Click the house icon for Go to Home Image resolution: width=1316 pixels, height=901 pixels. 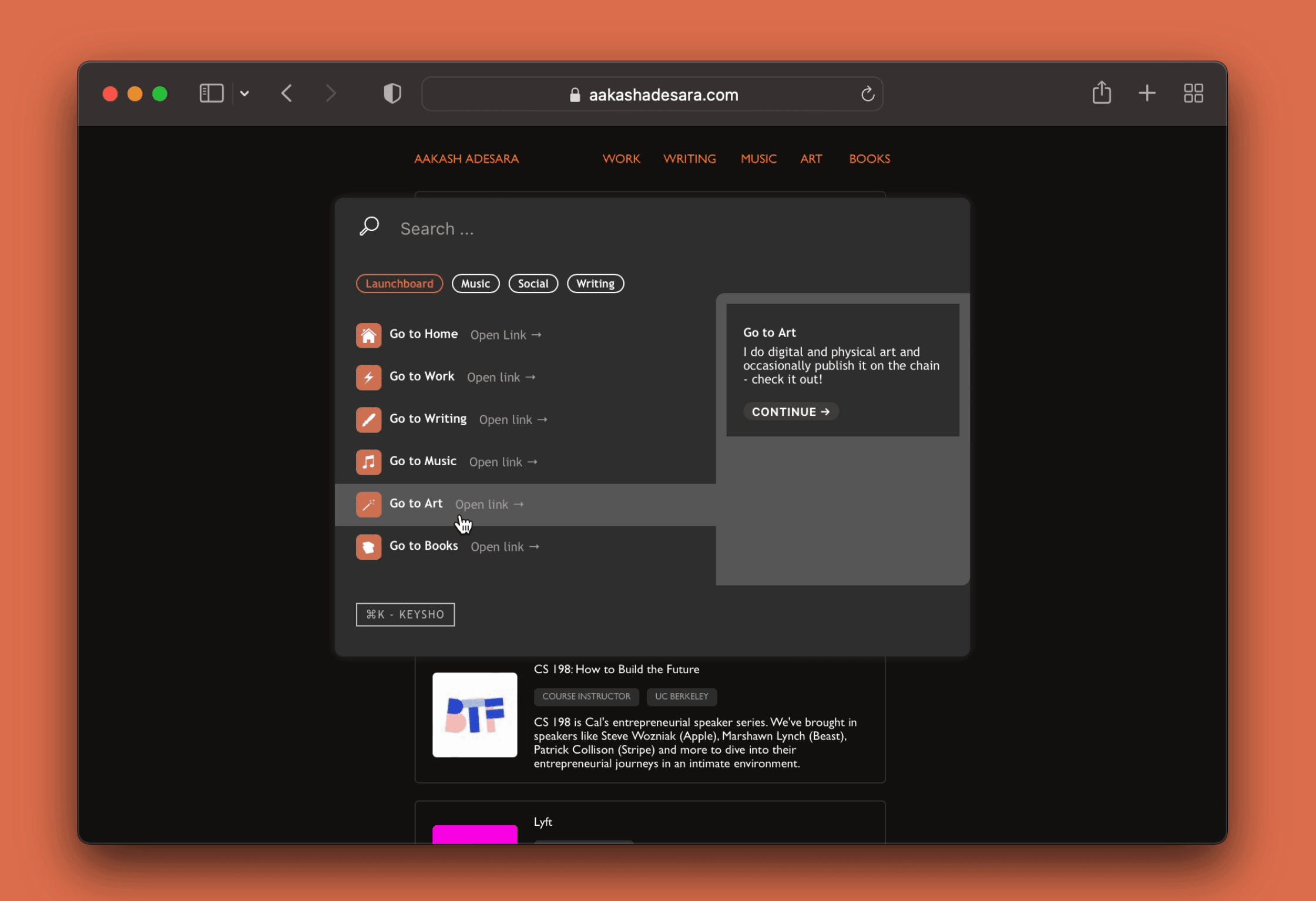point(368,335)
